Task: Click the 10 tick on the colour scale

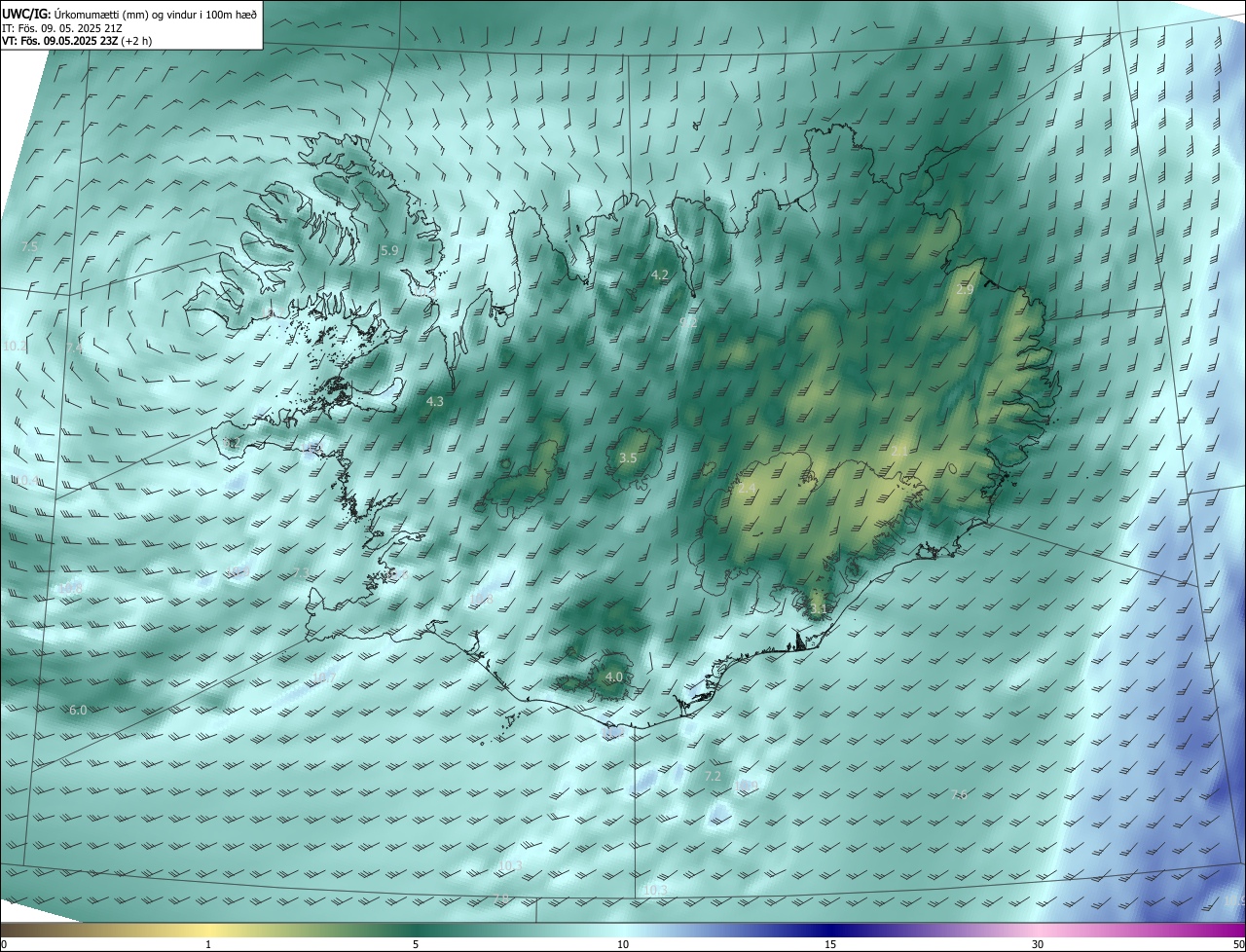Action: 623,944
